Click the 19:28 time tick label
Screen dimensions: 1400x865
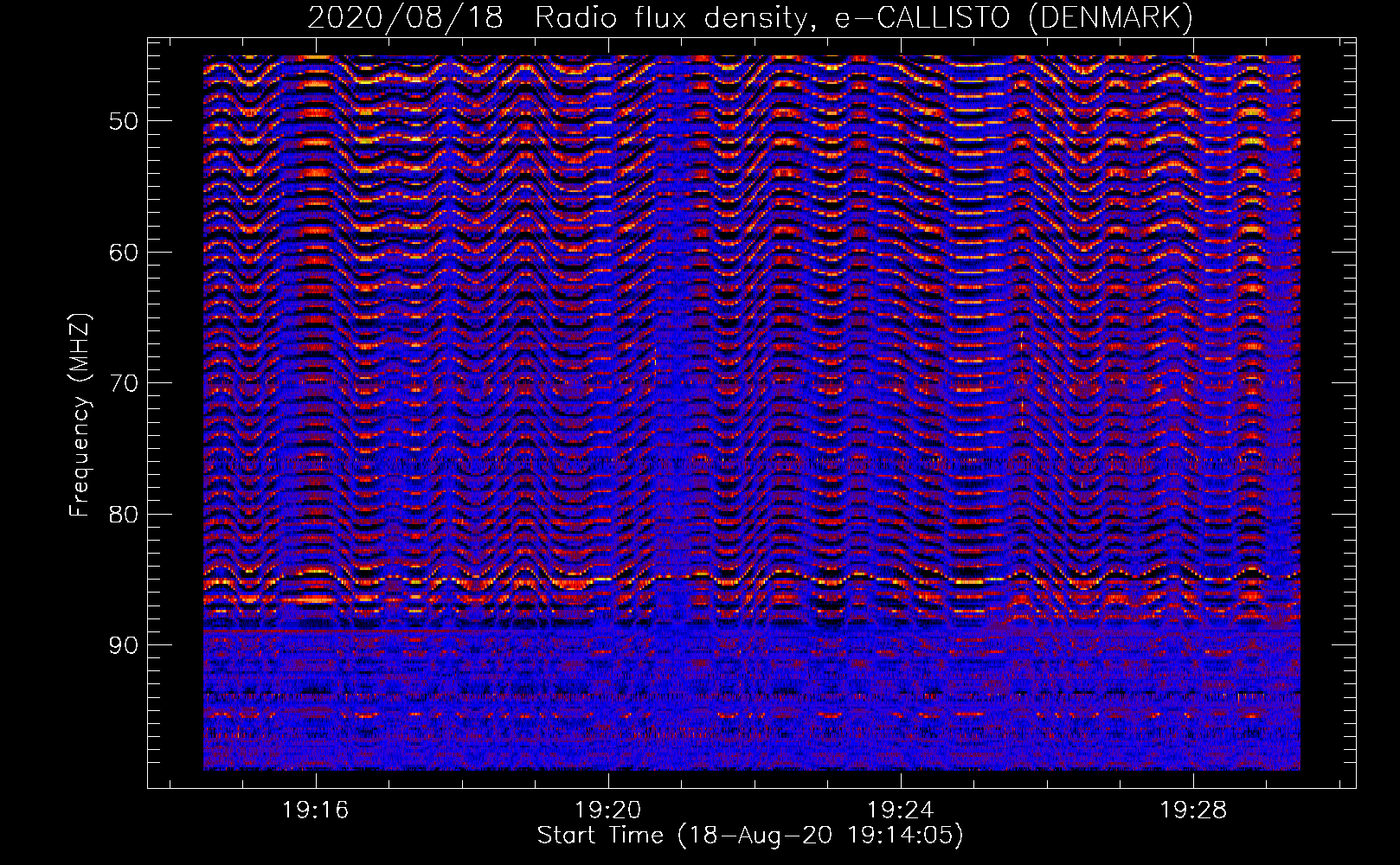[x=1192, y=810]
